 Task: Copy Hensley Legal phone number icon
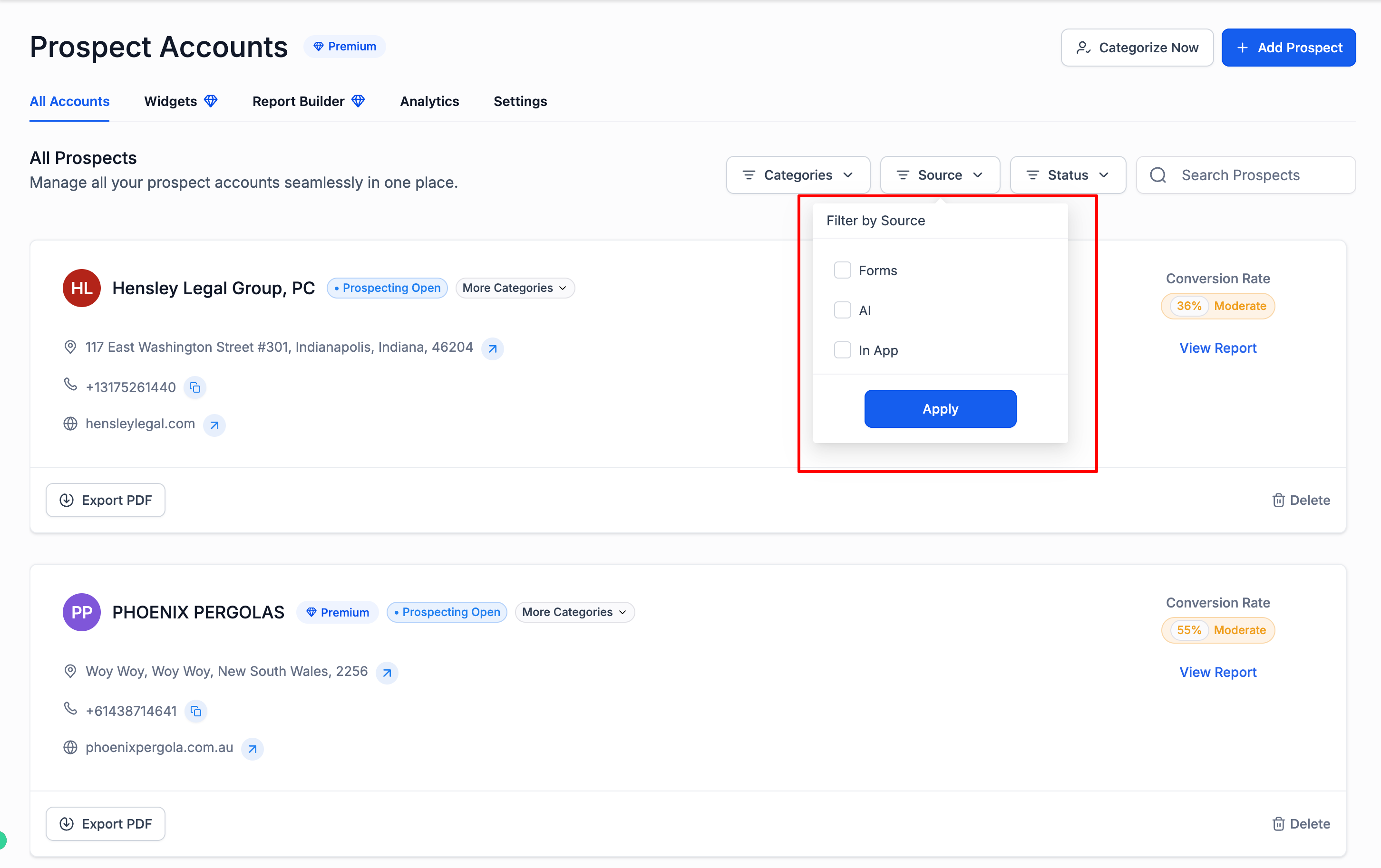pos(195,387)
